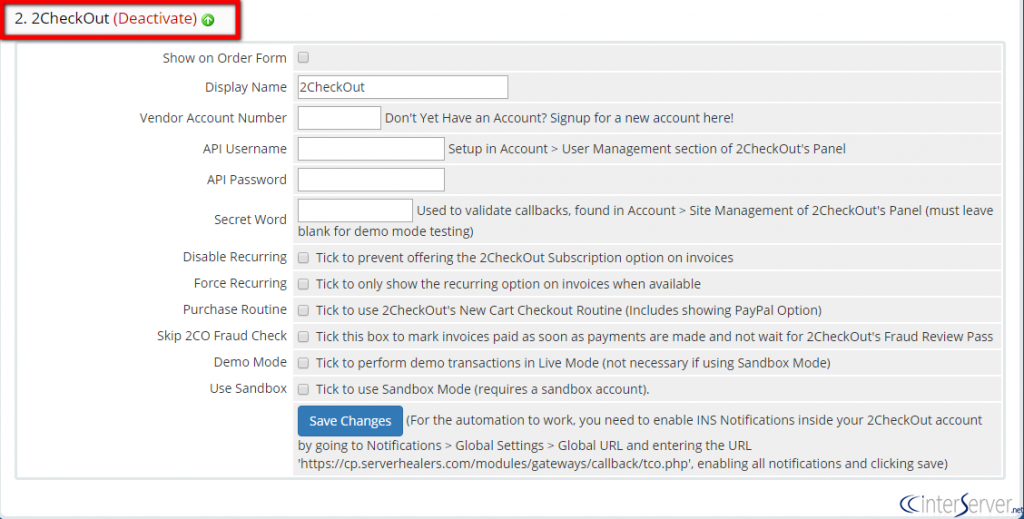Click the 'Setup in Account > User Management' hint text

[647, 149]
